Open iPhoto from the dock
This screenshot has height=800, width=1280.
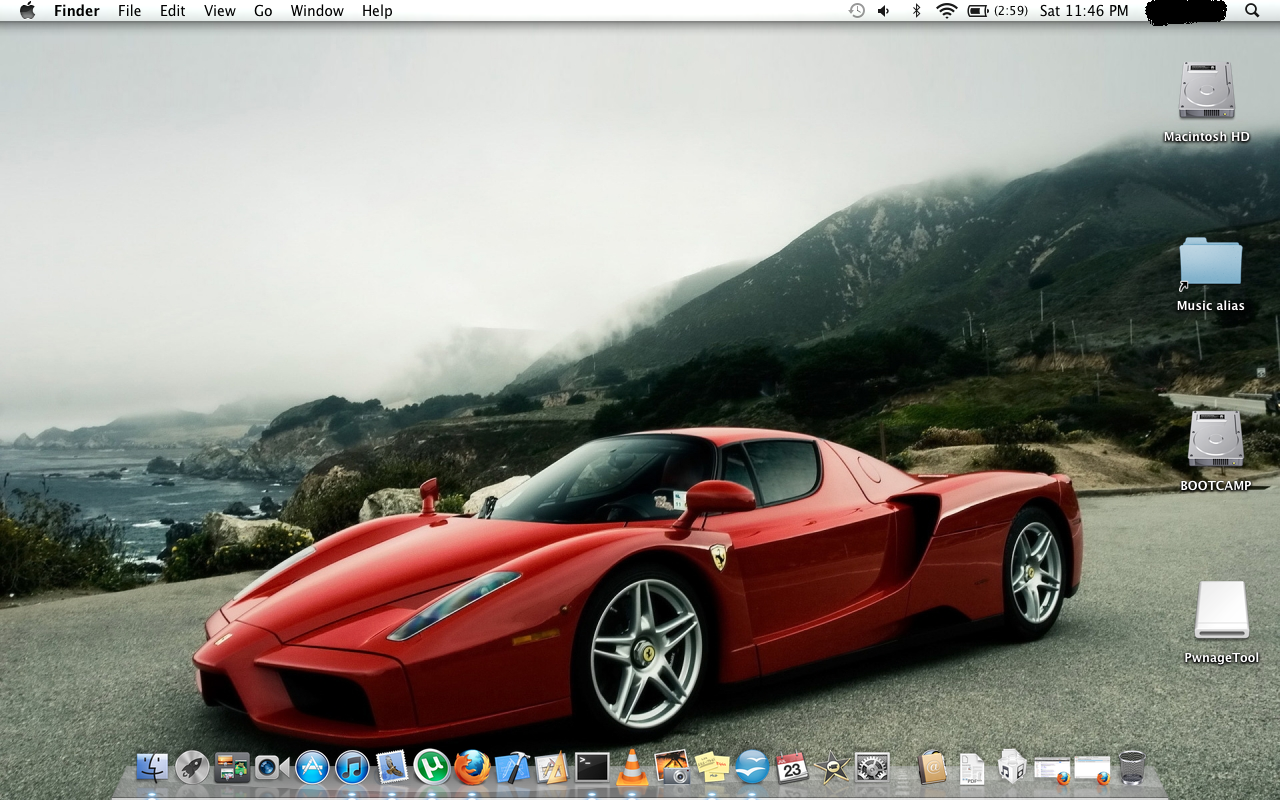672,768
